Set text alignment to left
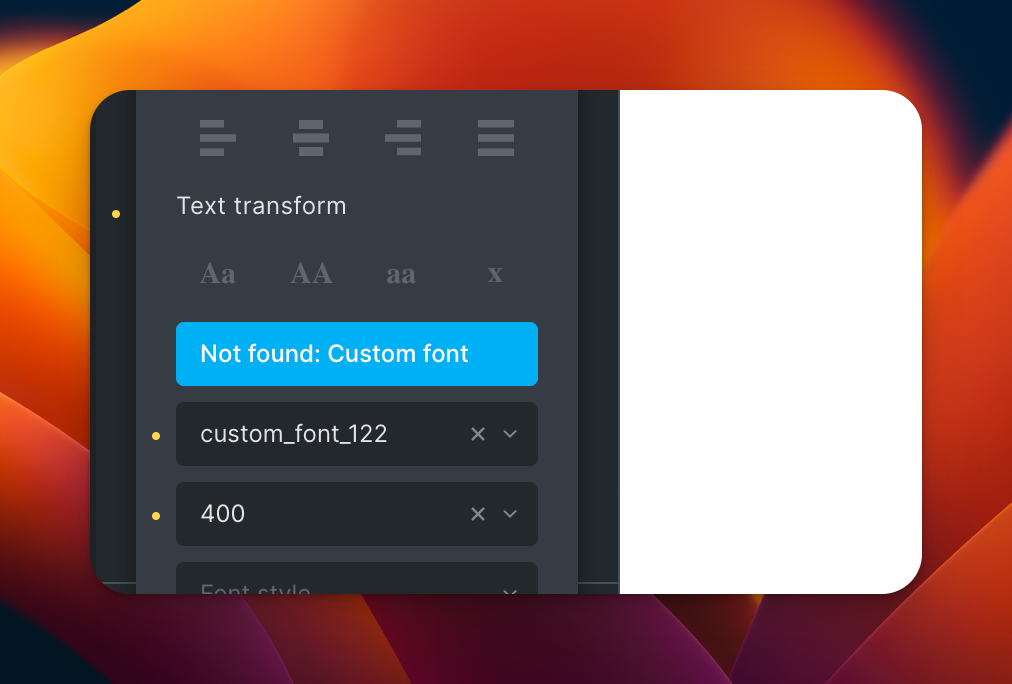The width and height of the screenshot is (1012, 684). click(x=218, y=138)
